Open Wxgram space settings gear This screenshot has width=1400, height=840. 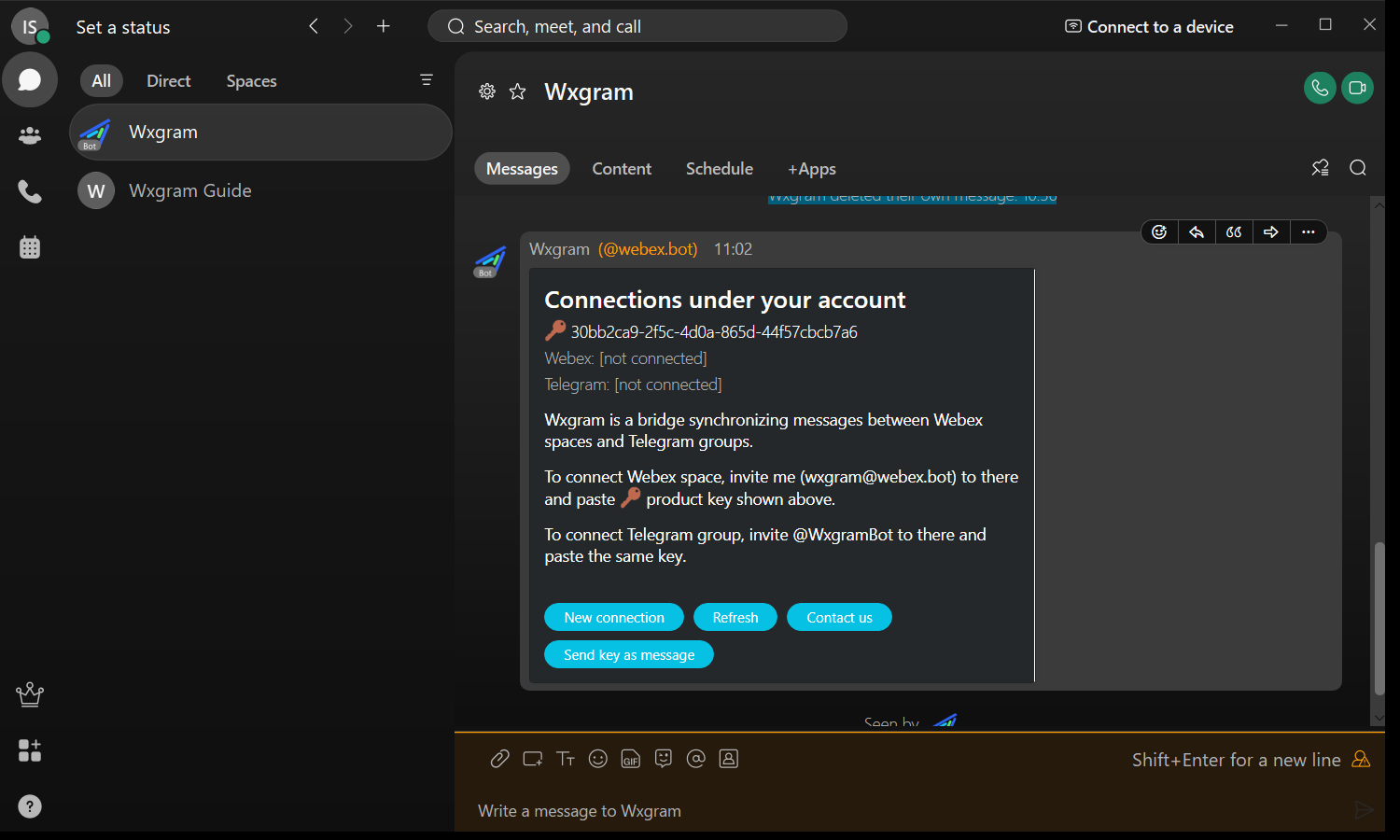[487, 91]
